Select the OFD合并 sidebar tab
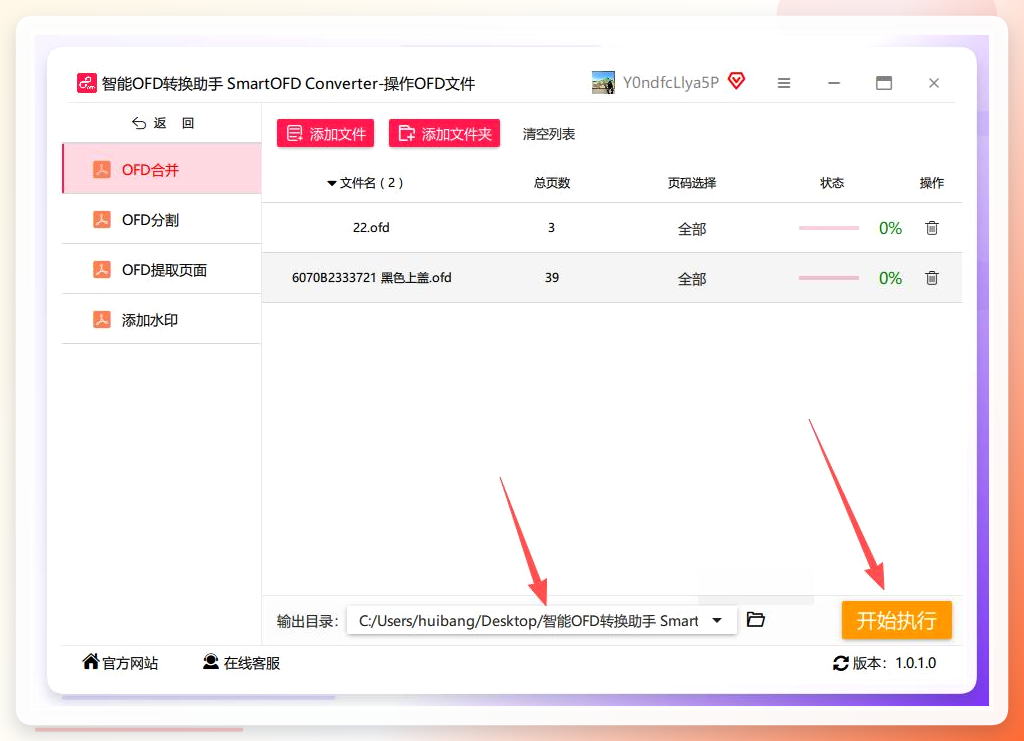Image resolution: width=1024 pixels, height=741 pixels. (161, 169)
